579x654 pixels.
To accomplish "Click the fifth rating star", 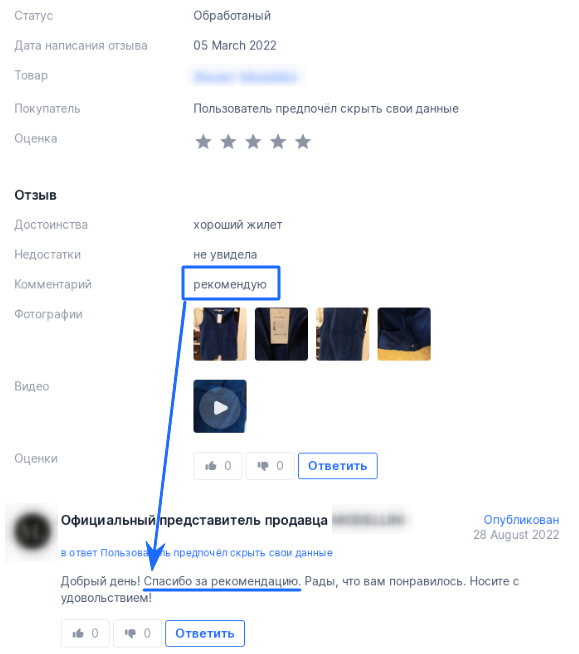I will pyautogui.click(x=303, y=142).
